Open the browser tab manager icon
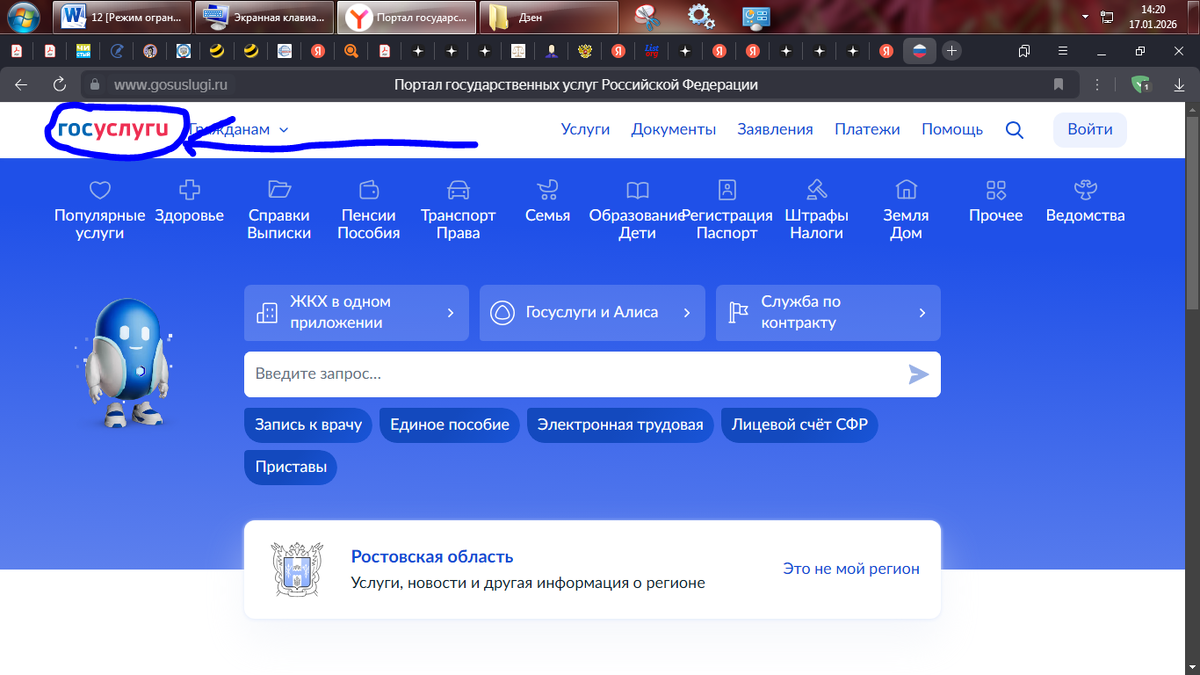 1024,50
